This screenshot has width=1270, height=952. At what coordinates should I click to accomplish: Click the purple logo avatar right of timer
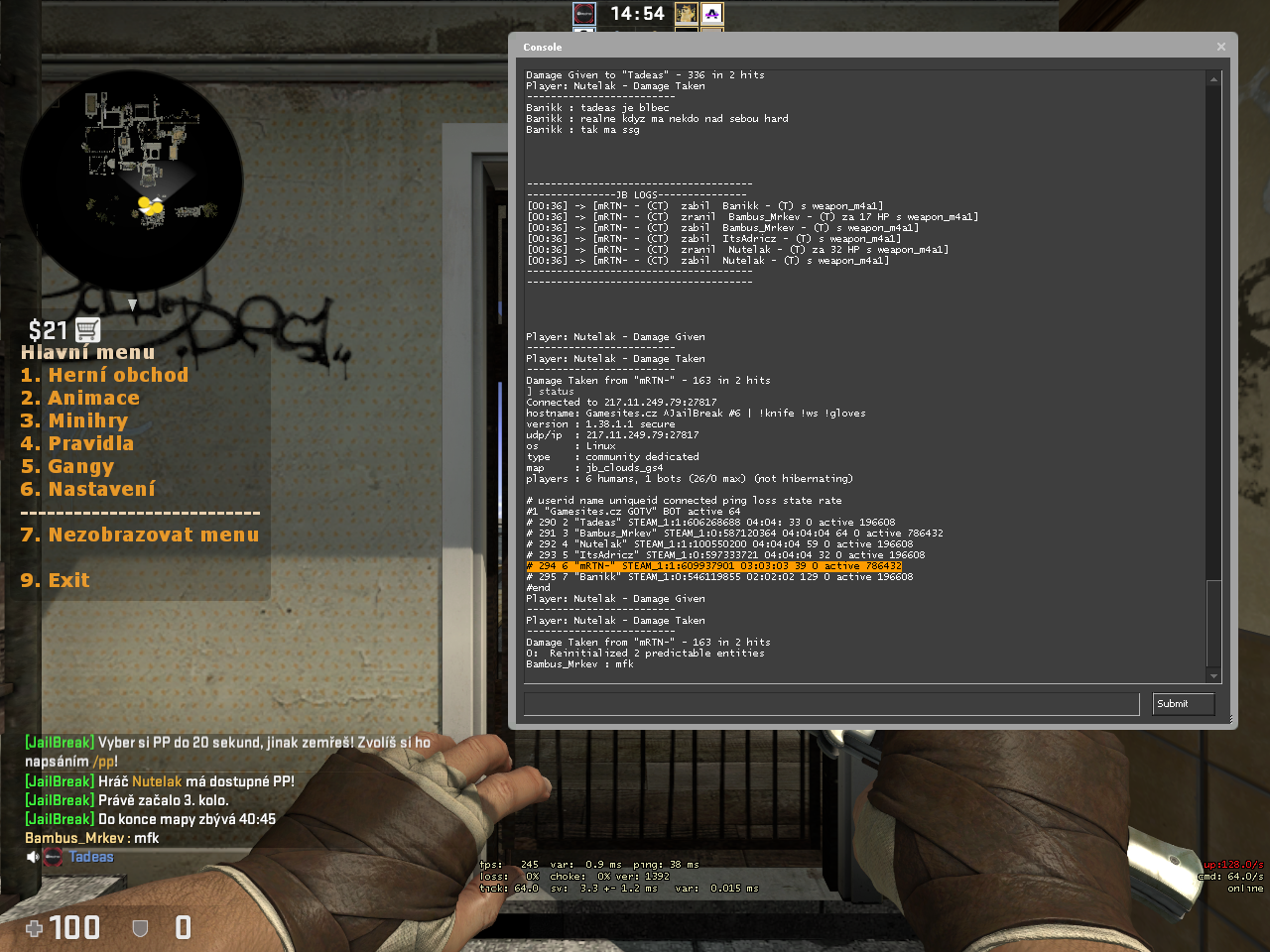click(x=712, y=14)
